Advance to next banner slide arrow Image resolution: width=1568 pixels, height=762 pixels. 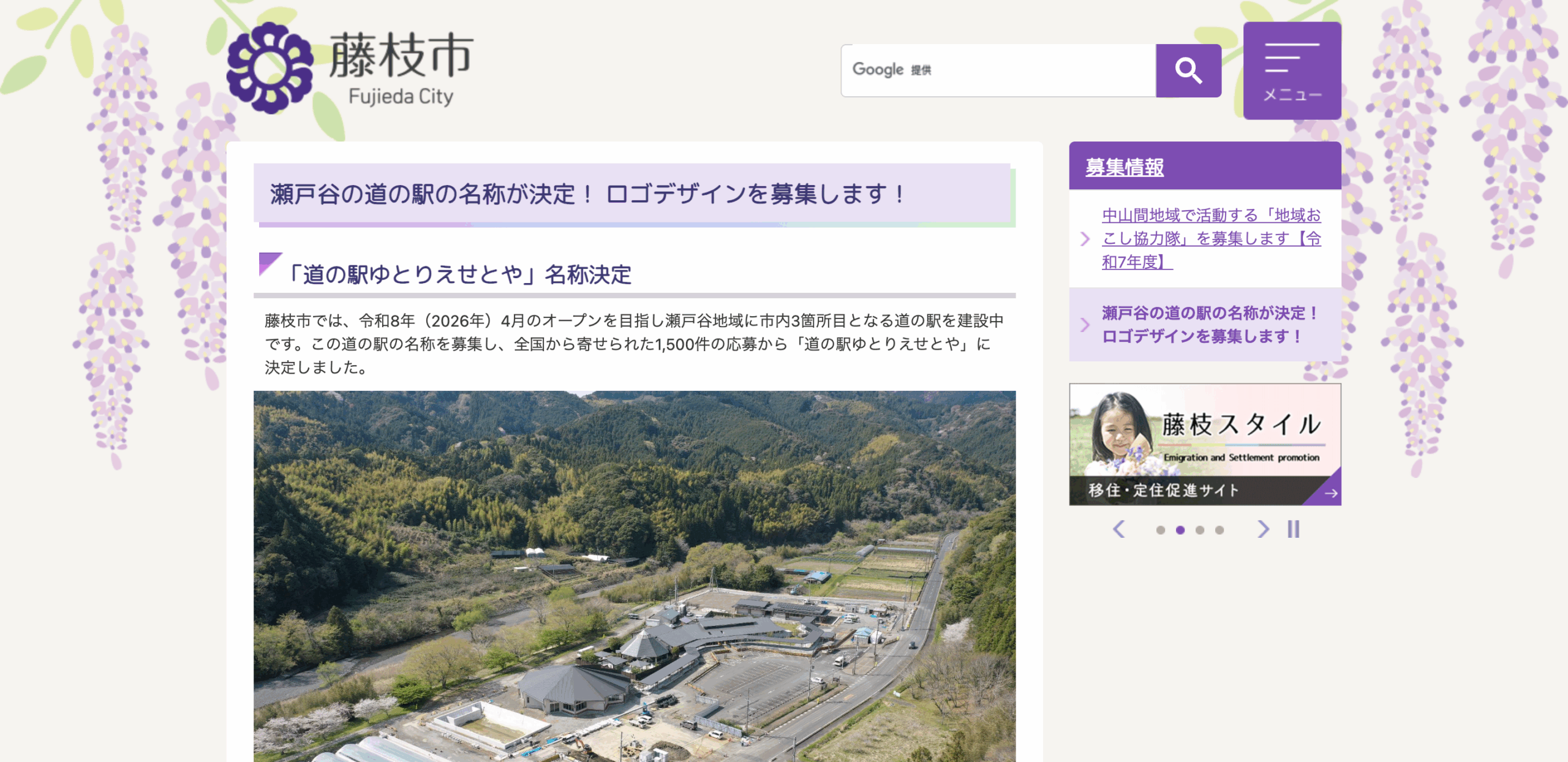pyautogui.click(x=1263, y=529)
